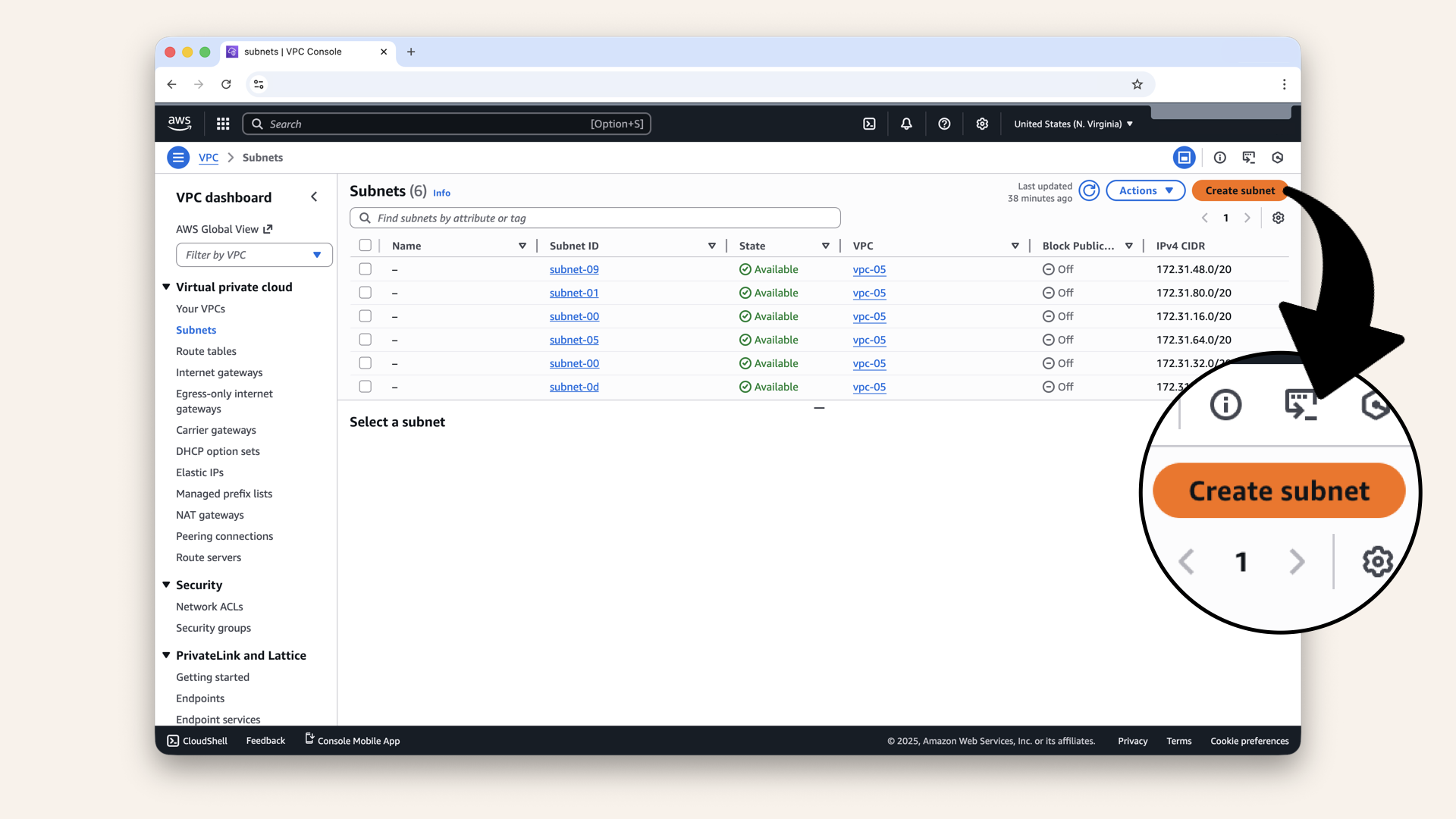
Task: Open the info panel icon
Action: [x=1219, y=158]
